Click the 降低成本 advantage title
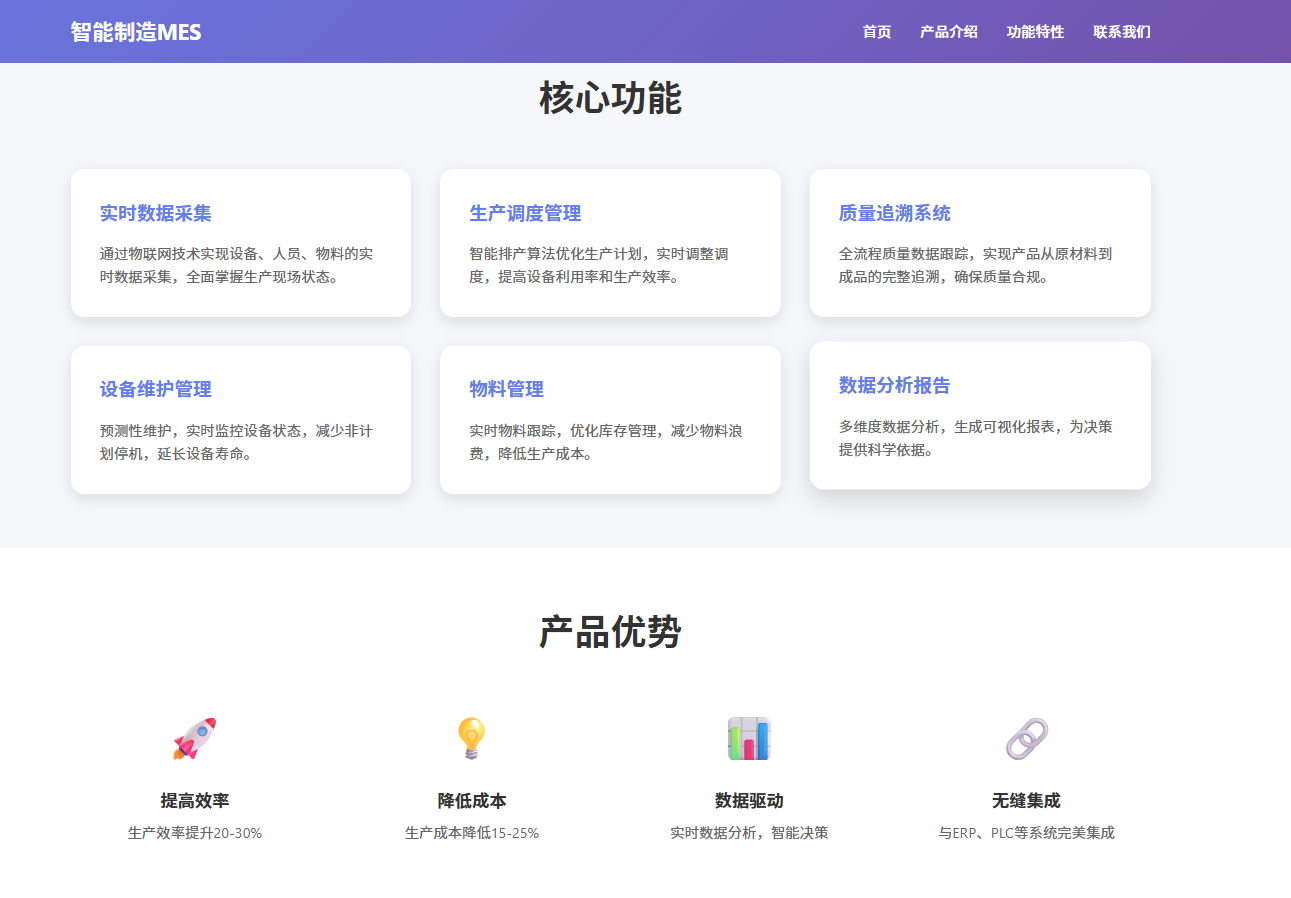 click(472, 801)
